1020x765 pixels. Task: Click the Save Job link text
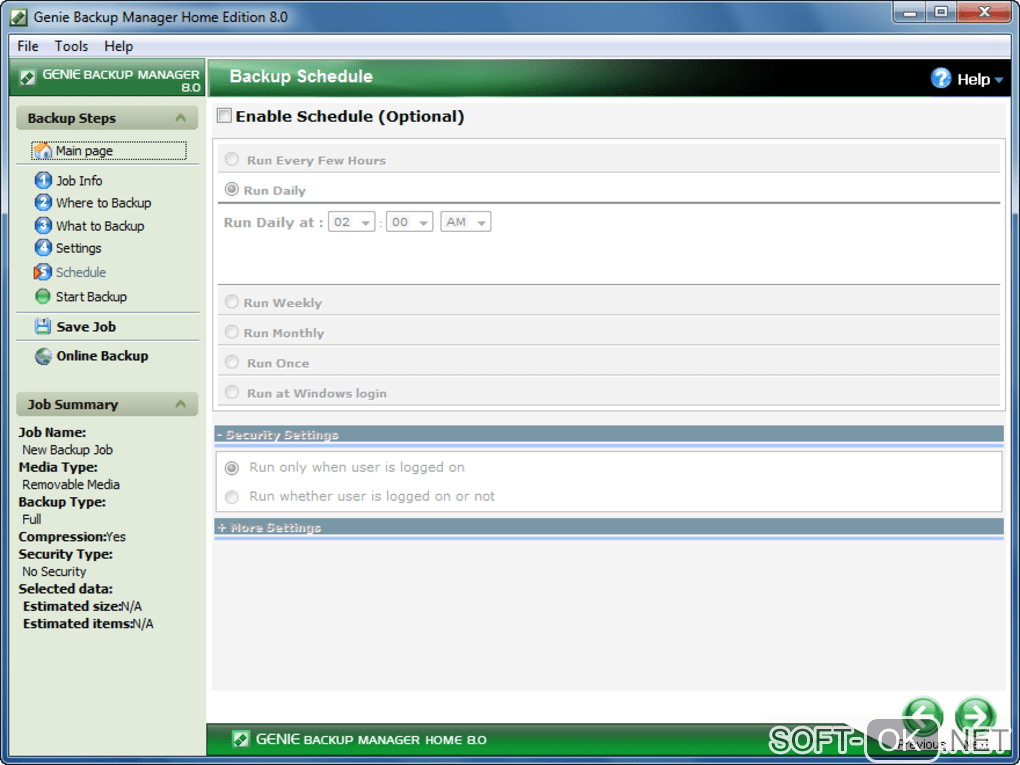[86, 327]
